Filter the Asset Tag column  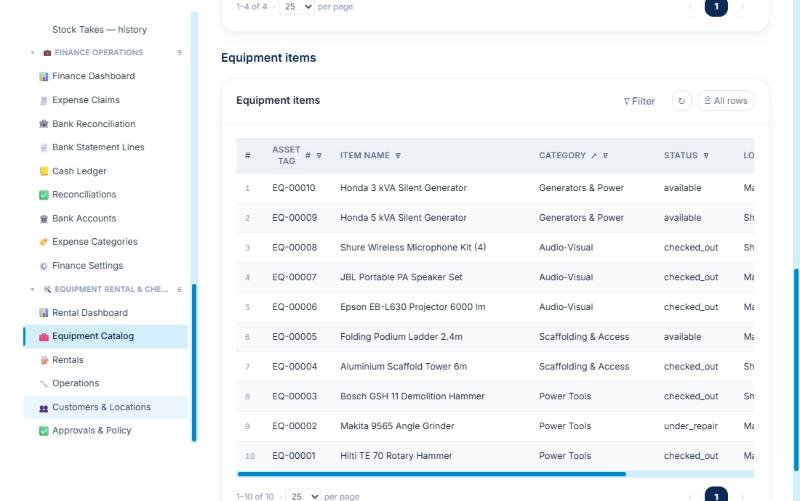[319, 156]
